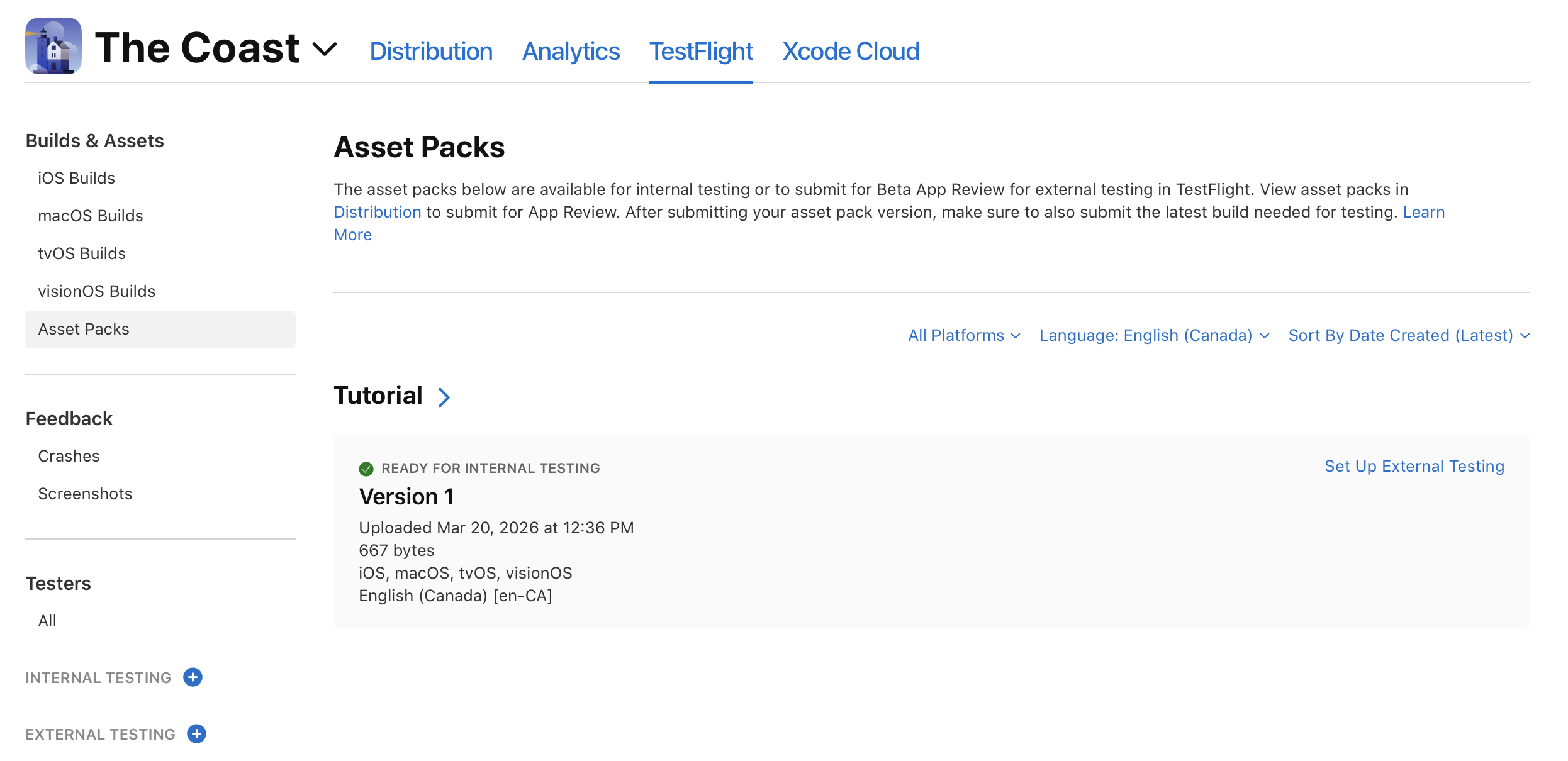Expand The Coast app switcher chevron

[x=325, y=48]
